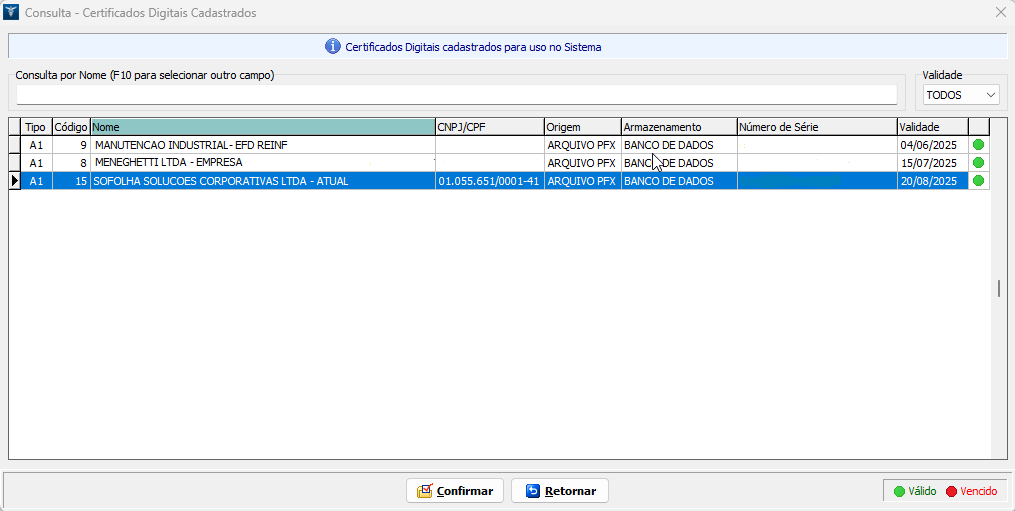Click the blue info icon in banner
This screenshot has height=511, width=1015.
(333, 47)
